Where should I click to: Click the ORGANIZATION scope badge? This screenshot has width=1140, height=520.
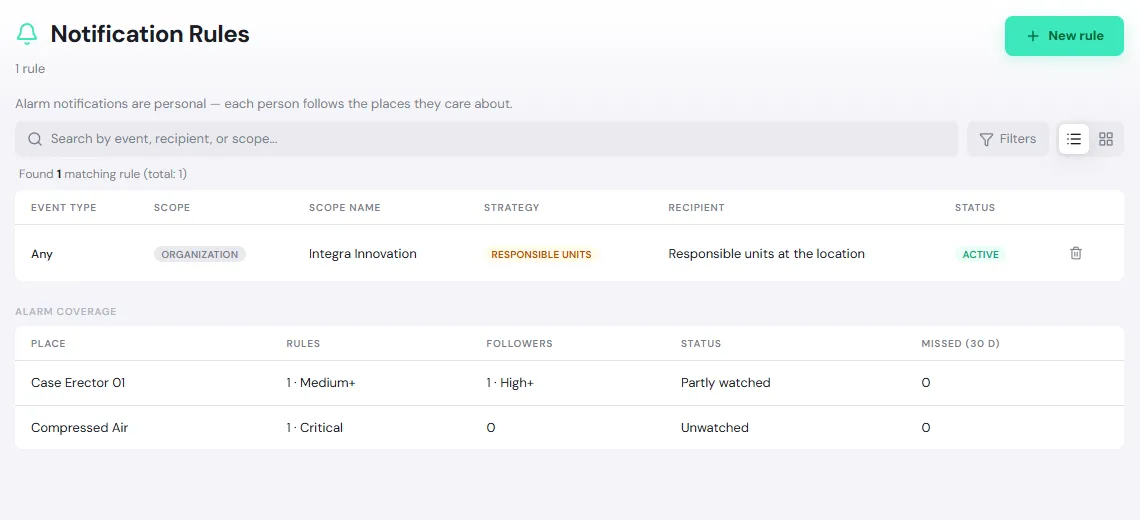pyautogui.click(x=200, y=255)
